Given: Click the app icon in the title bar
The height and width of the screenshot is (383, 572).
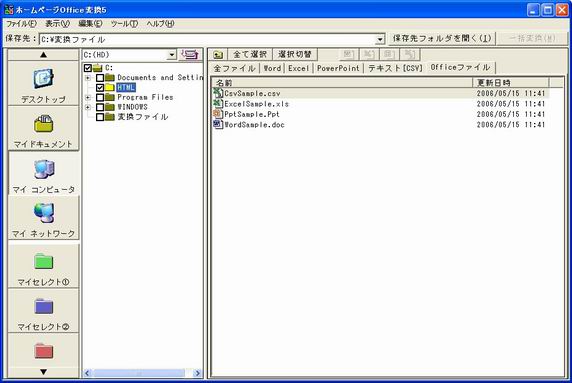Looking at the screenshot, I should tap(9, 9).
